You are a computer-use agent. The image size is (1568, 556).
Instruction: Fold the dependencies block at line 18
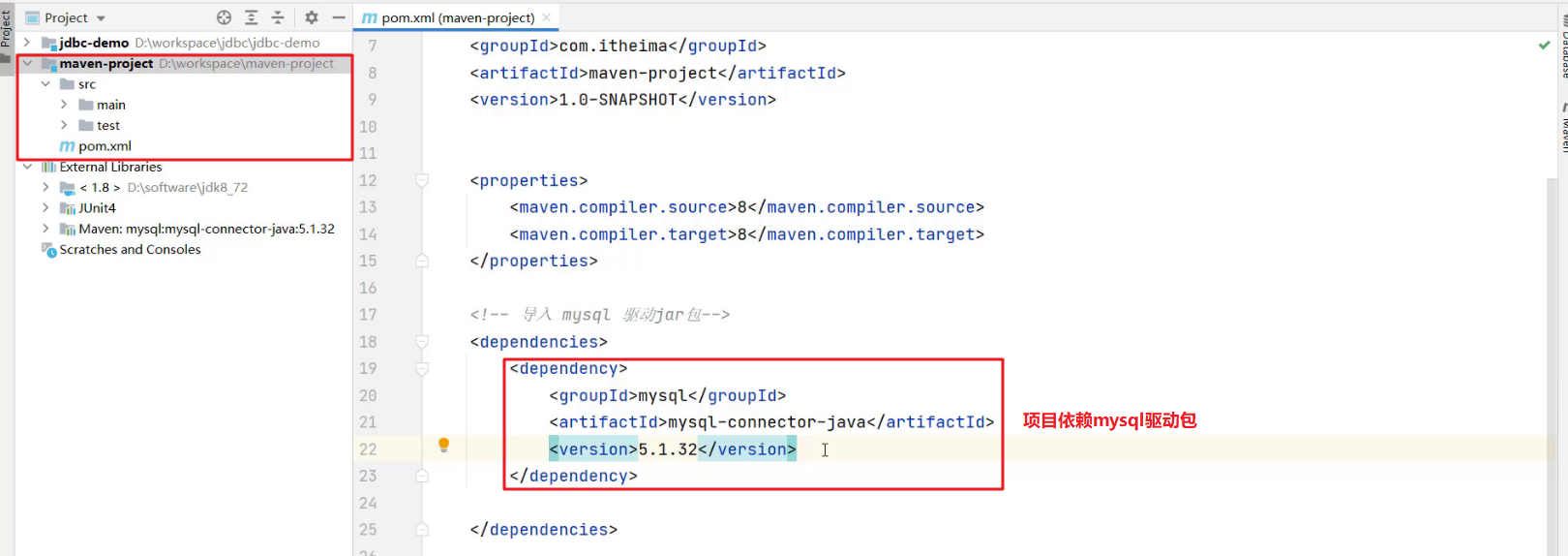(x=422, y=342)
